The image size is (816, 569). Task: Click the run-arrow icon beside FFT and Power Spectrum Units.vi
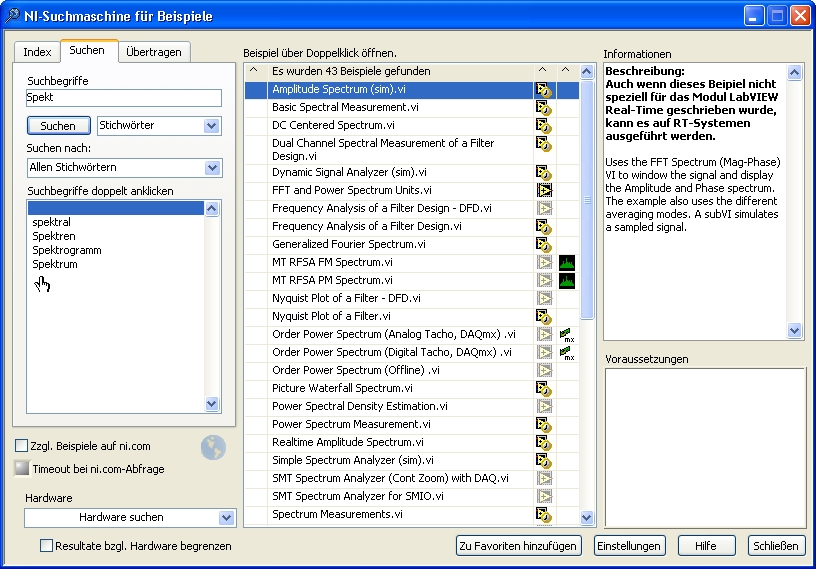coord(544,190)
